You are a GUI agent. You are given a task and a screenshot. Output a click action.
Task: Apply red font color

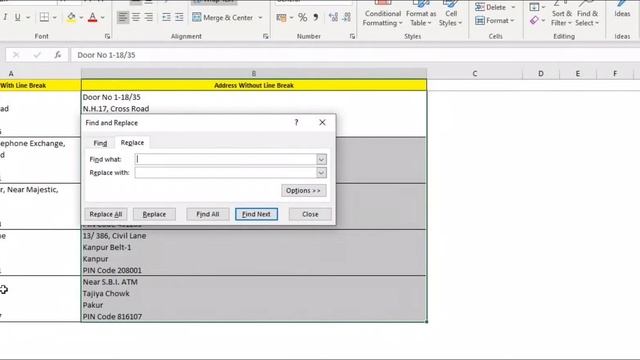[x=93, y=18]
